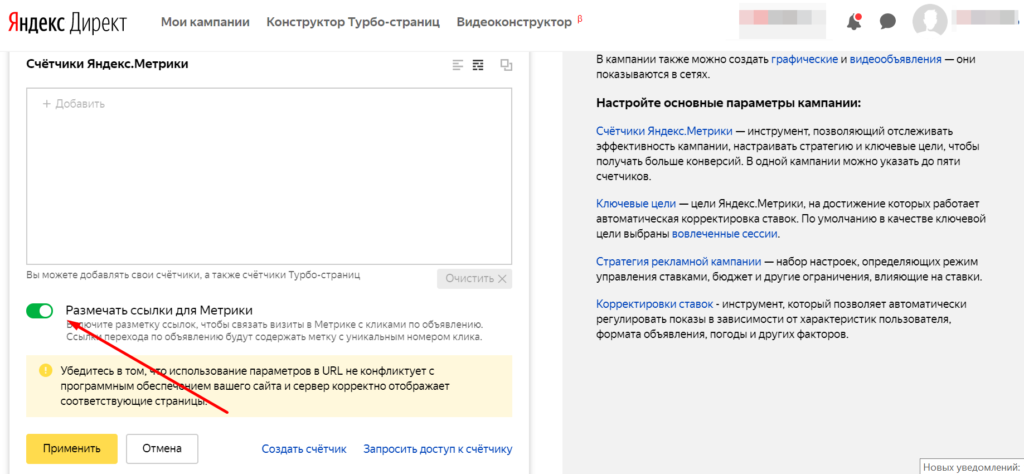Follow the Создать счётчик link
The image size is (1024, 474).
[304, 449]
